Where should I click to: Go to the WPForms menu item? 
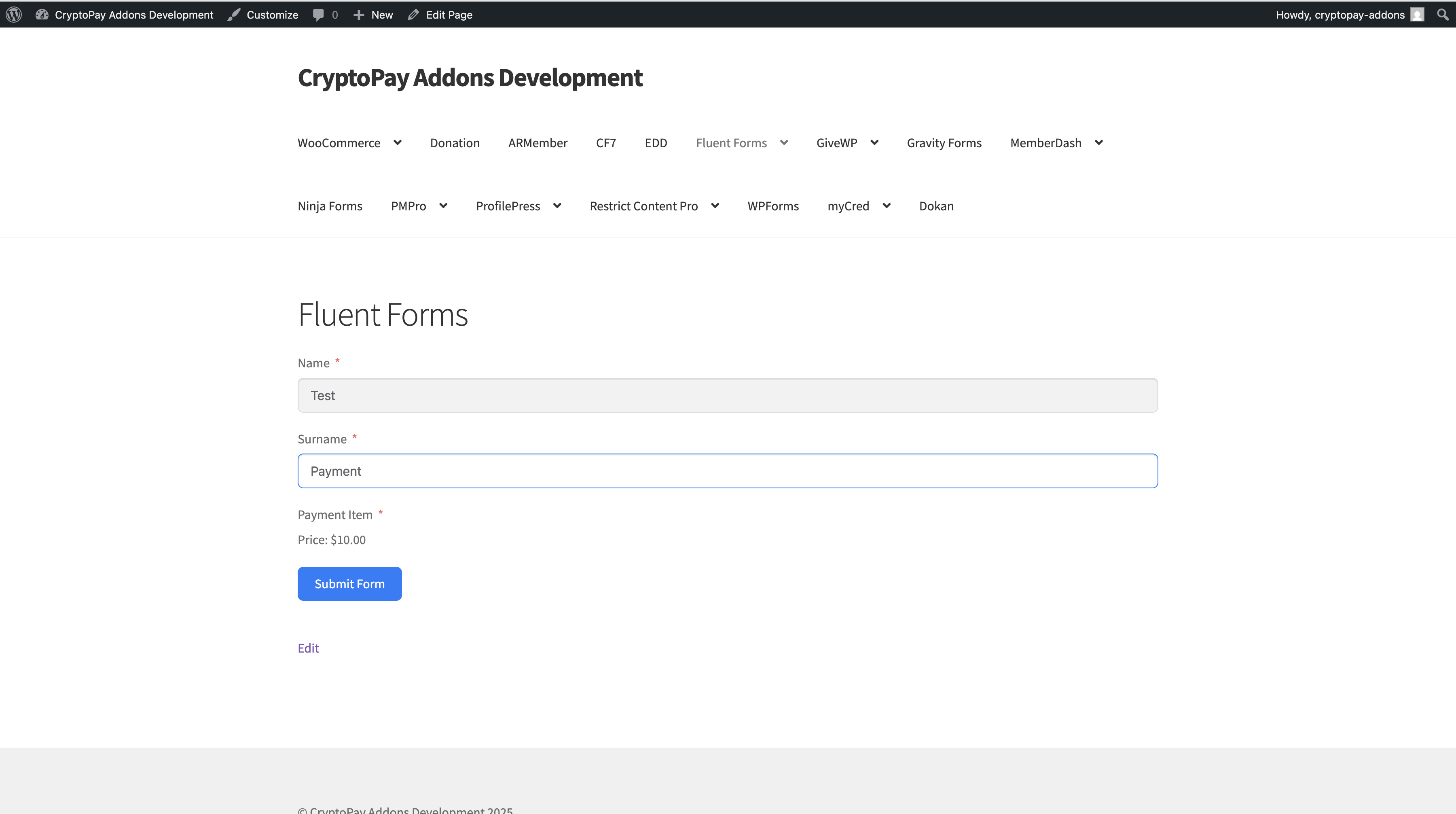[773, 206]
